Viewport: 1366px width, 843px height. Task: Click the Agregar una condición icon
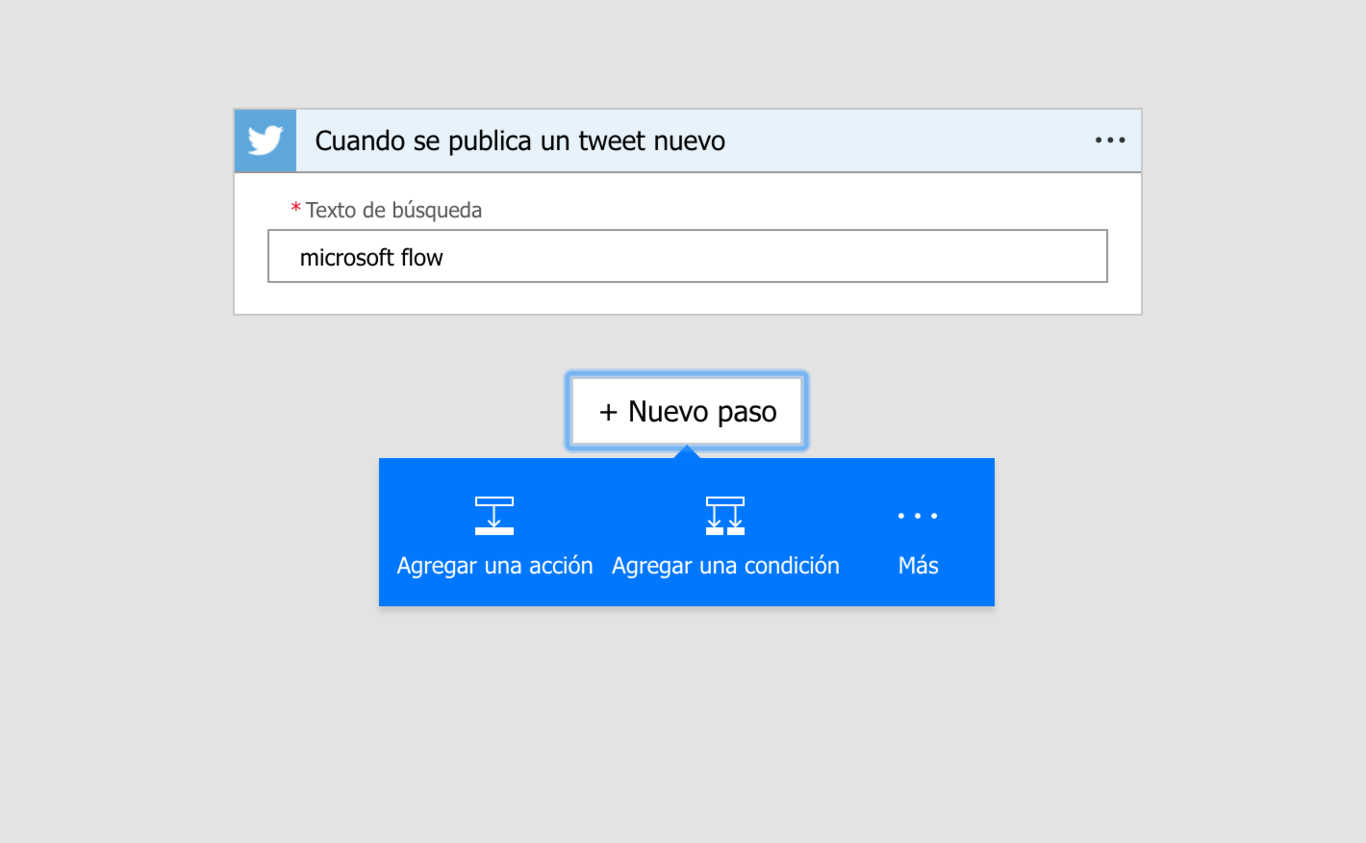(725, 516)
